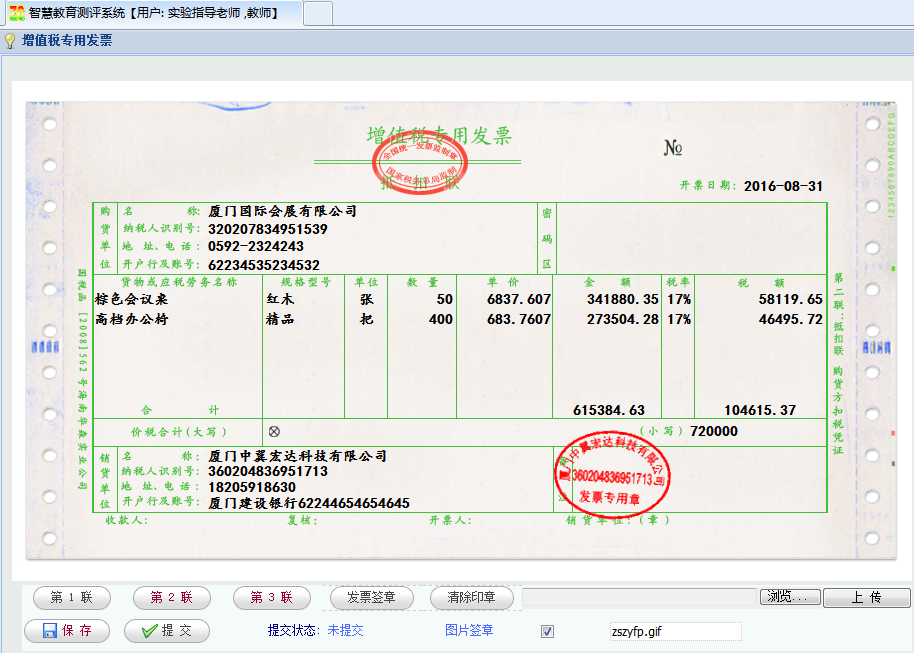Click the № invoice number mark
The image size is (914, 653).
click(673, 148)
